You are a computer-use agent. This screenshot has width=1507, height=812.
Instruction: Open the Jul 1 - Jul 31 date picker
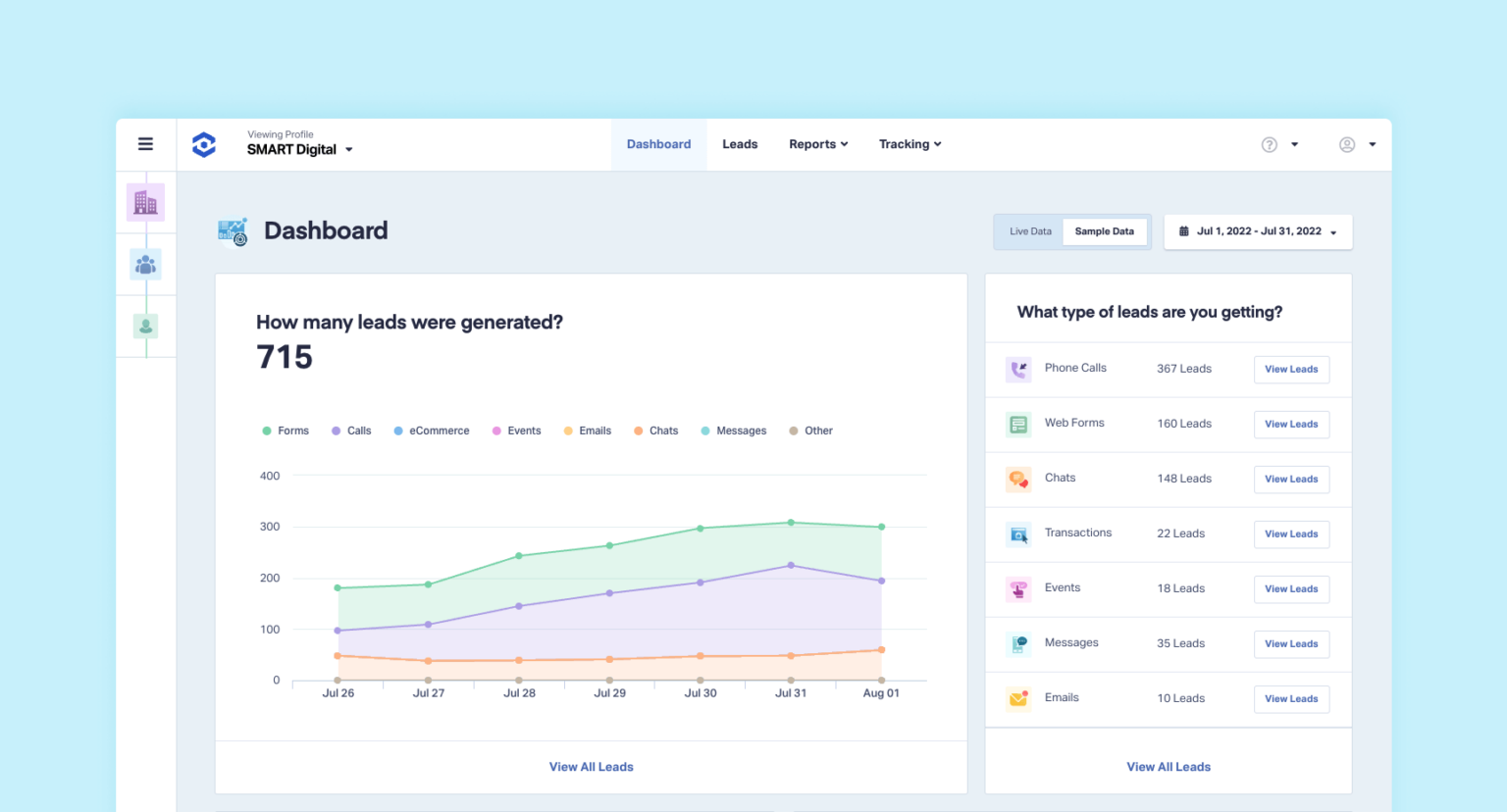(1258, 231)
